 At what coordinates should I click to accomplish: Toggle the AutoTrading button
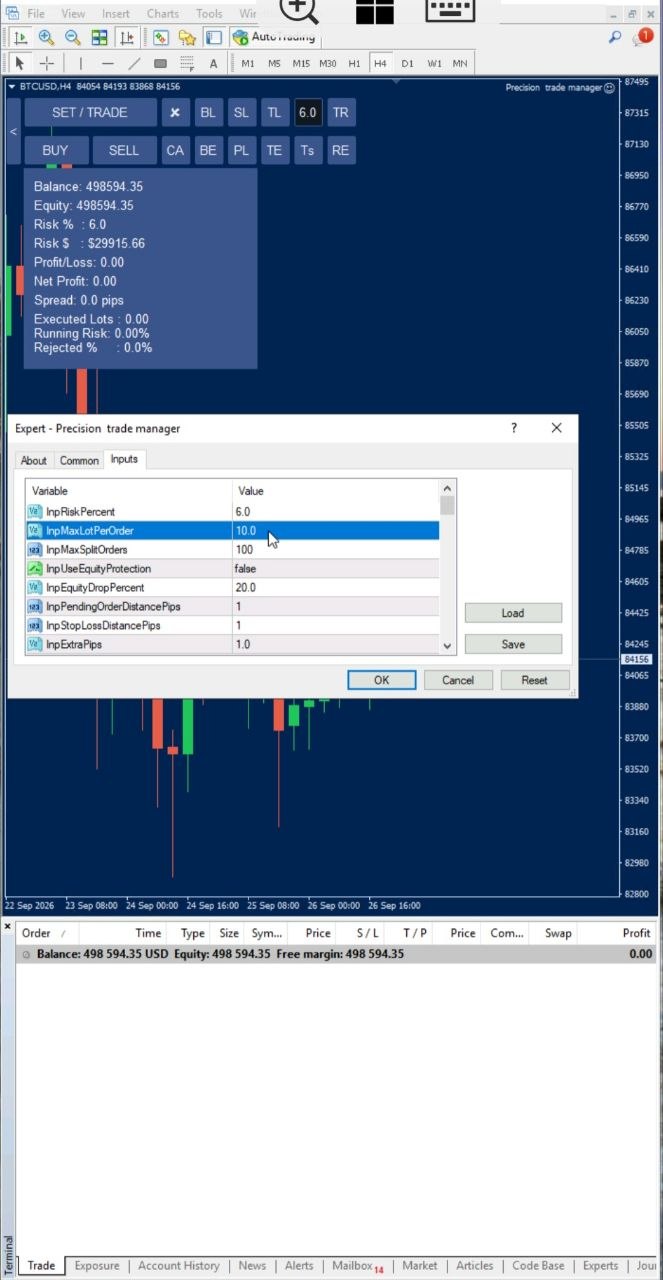pyautogui.click(x=273, y=37)
